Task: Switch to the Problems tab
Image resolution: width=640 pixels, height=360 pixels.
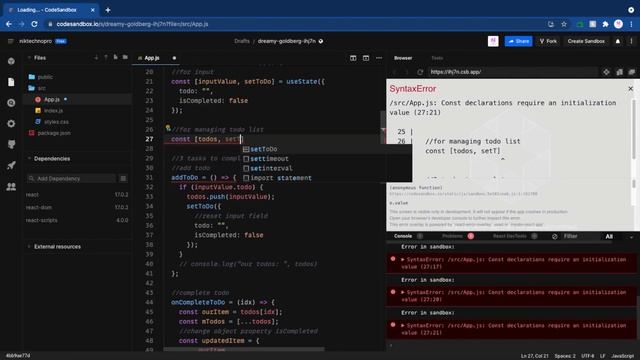Action: 452,236
